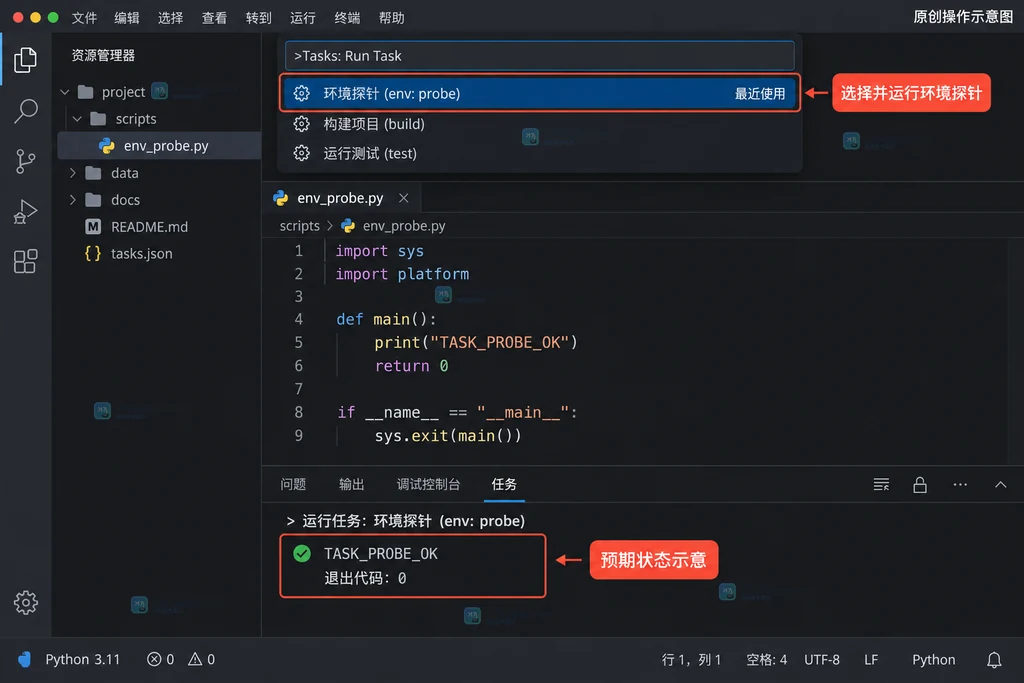Open the 编辑 menu

point(127,18)
